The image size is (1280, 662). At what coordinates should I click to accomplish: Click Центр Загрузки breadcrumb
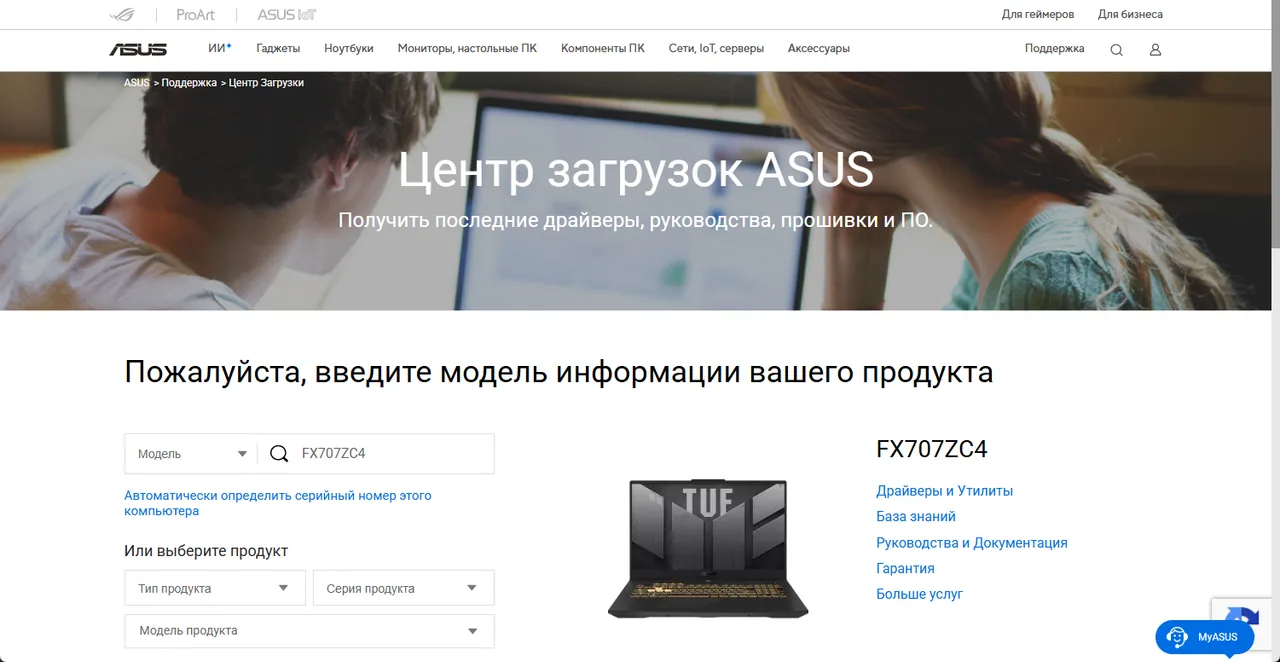point(266,83)
